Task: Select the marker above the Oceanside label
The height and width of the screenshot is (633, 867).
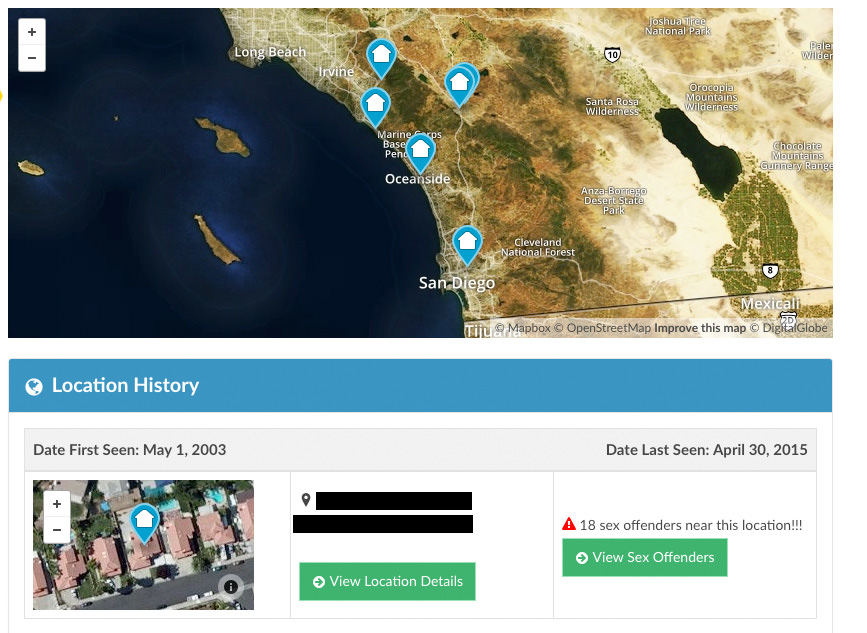Action: [x=420, y=149]
